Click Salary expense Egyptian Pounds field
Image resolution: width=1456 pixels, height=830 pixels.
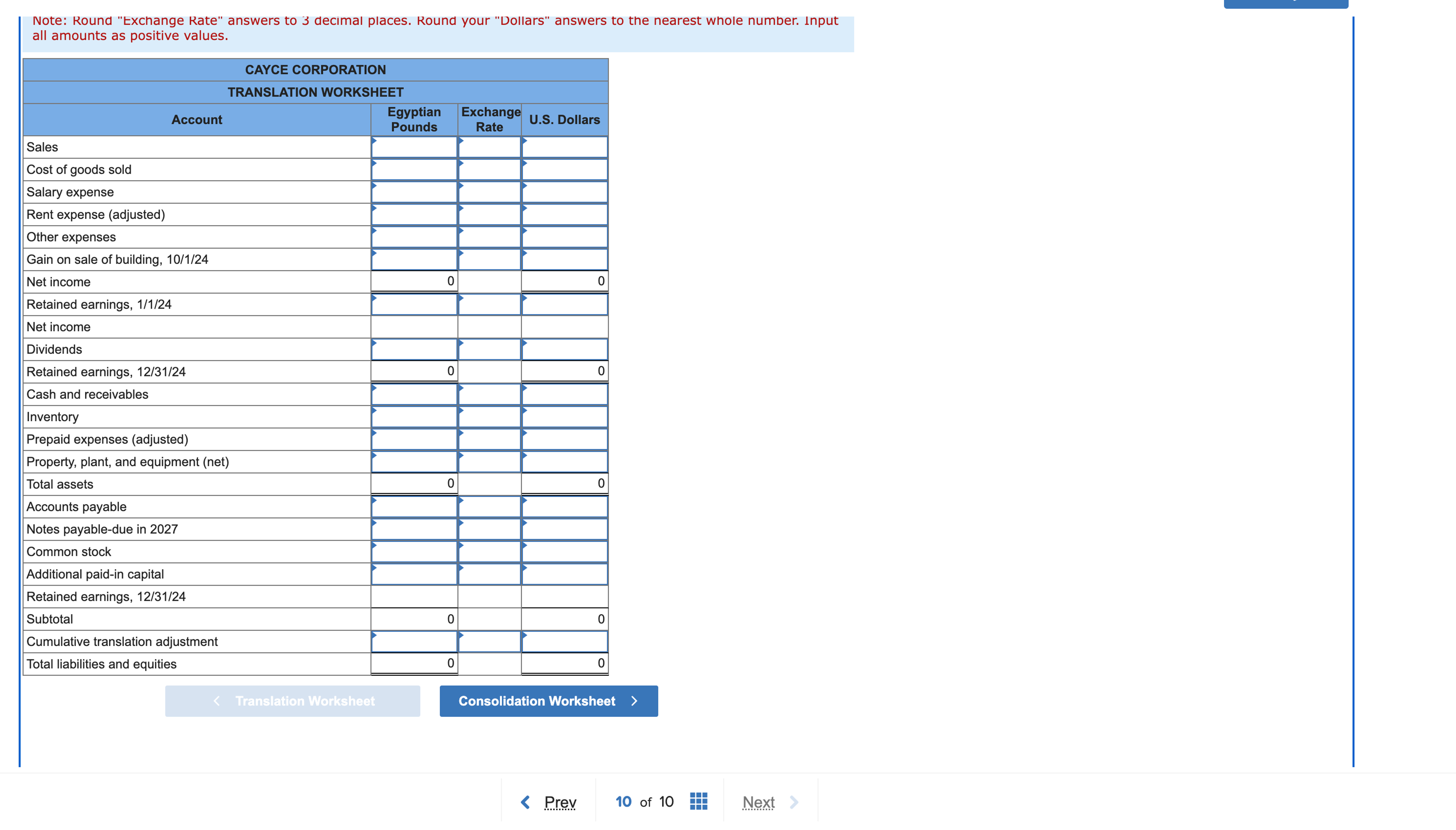point(414,192)
